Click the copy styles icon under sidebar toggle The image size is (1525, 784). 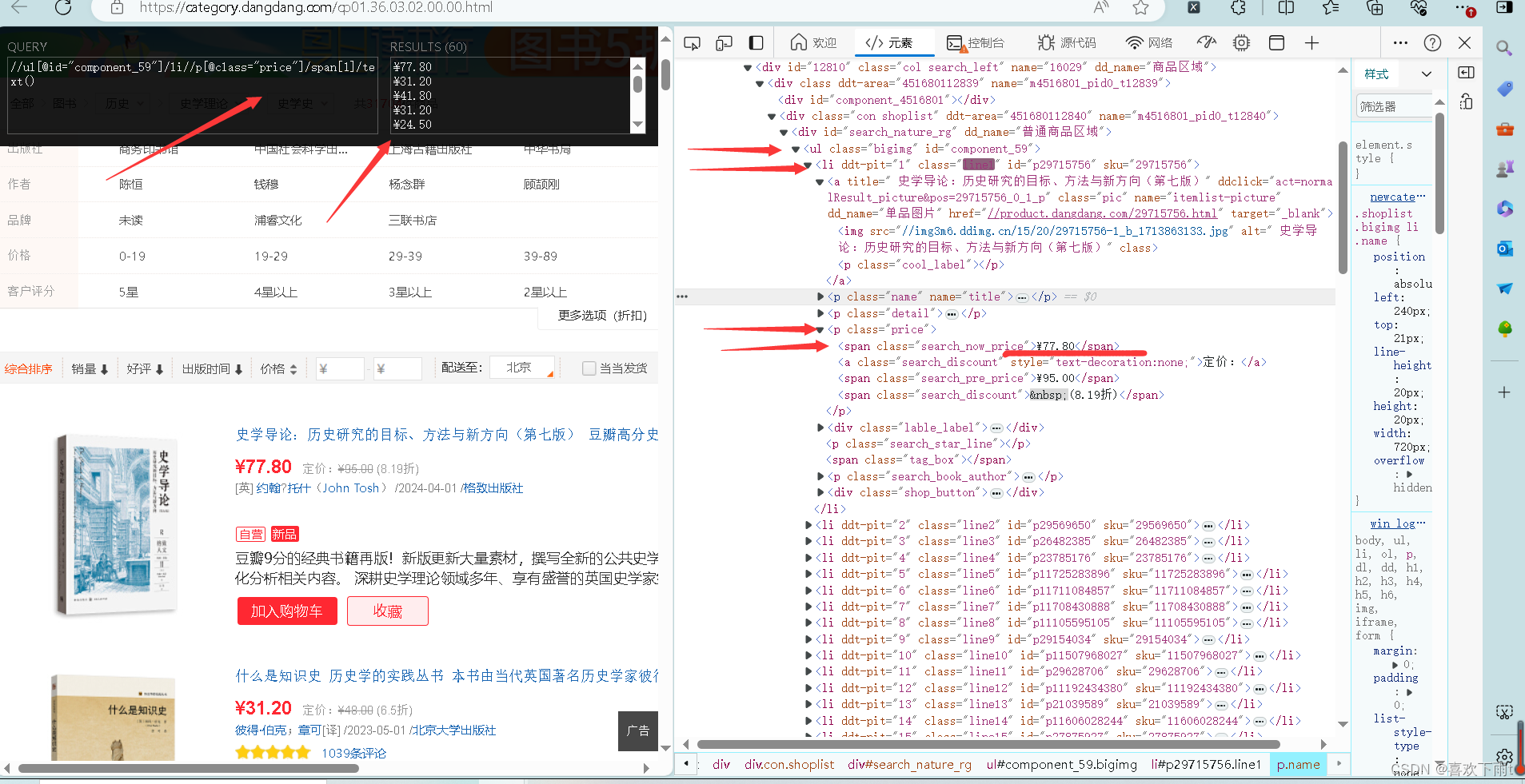[1466, 101]
